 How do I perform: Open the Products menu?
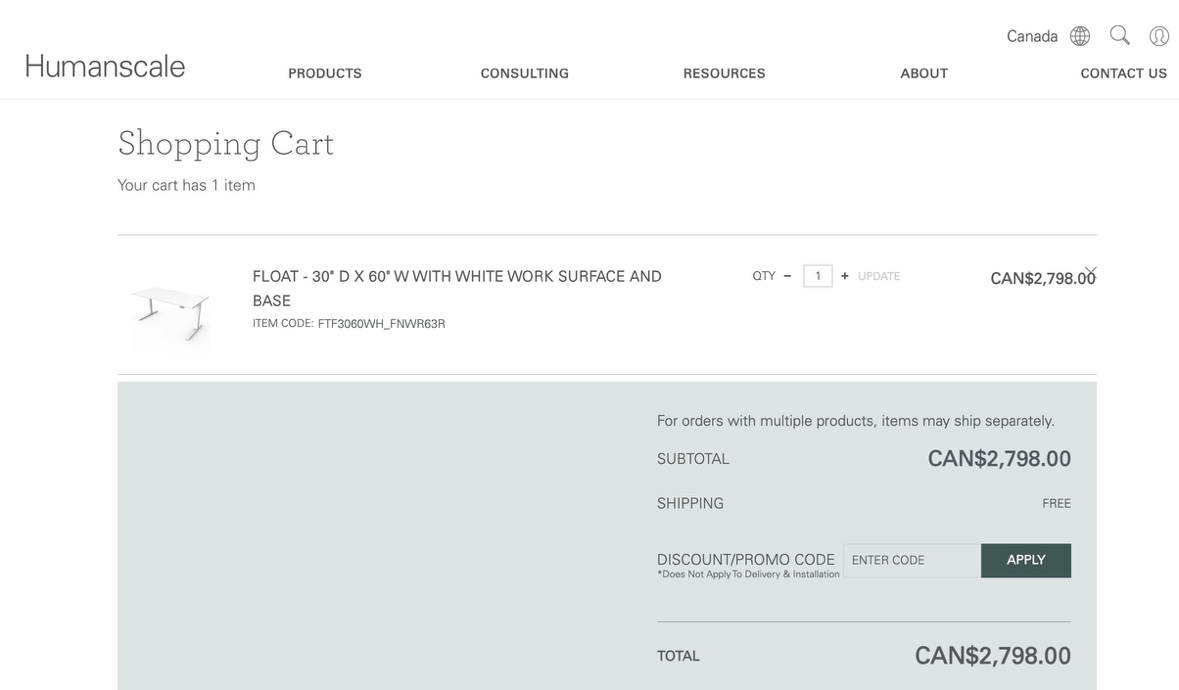pyautogui.click(x=325, y=74)
